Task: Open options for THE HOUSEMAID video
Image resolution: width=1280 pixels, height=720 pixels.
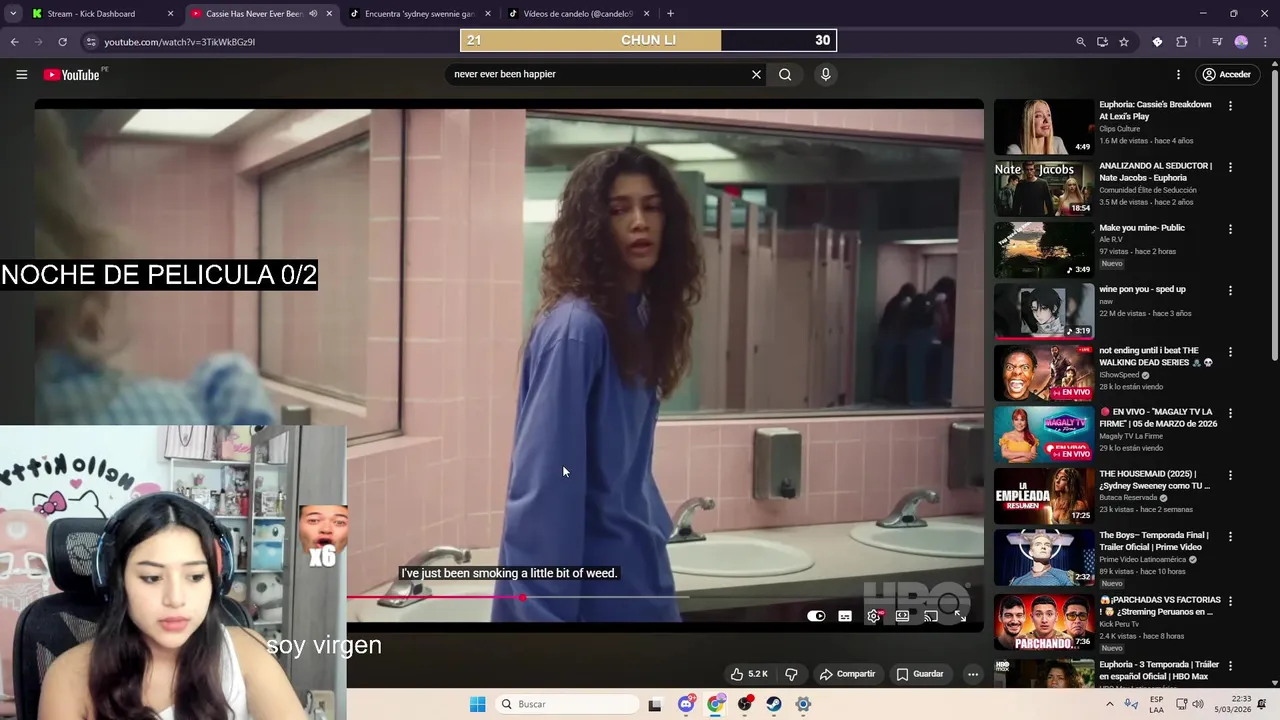Action: coord(1230,475)
